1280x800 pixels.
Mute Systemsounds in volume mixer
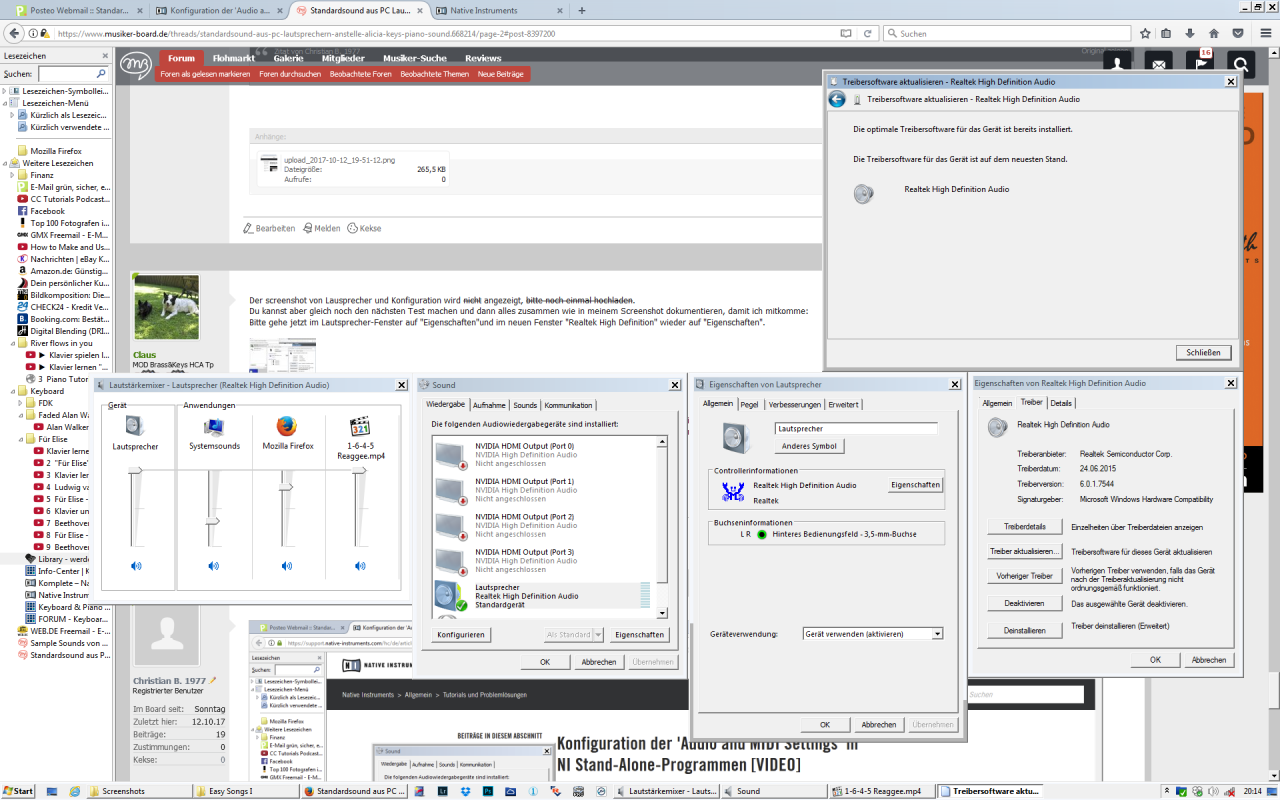click(213, 566)
